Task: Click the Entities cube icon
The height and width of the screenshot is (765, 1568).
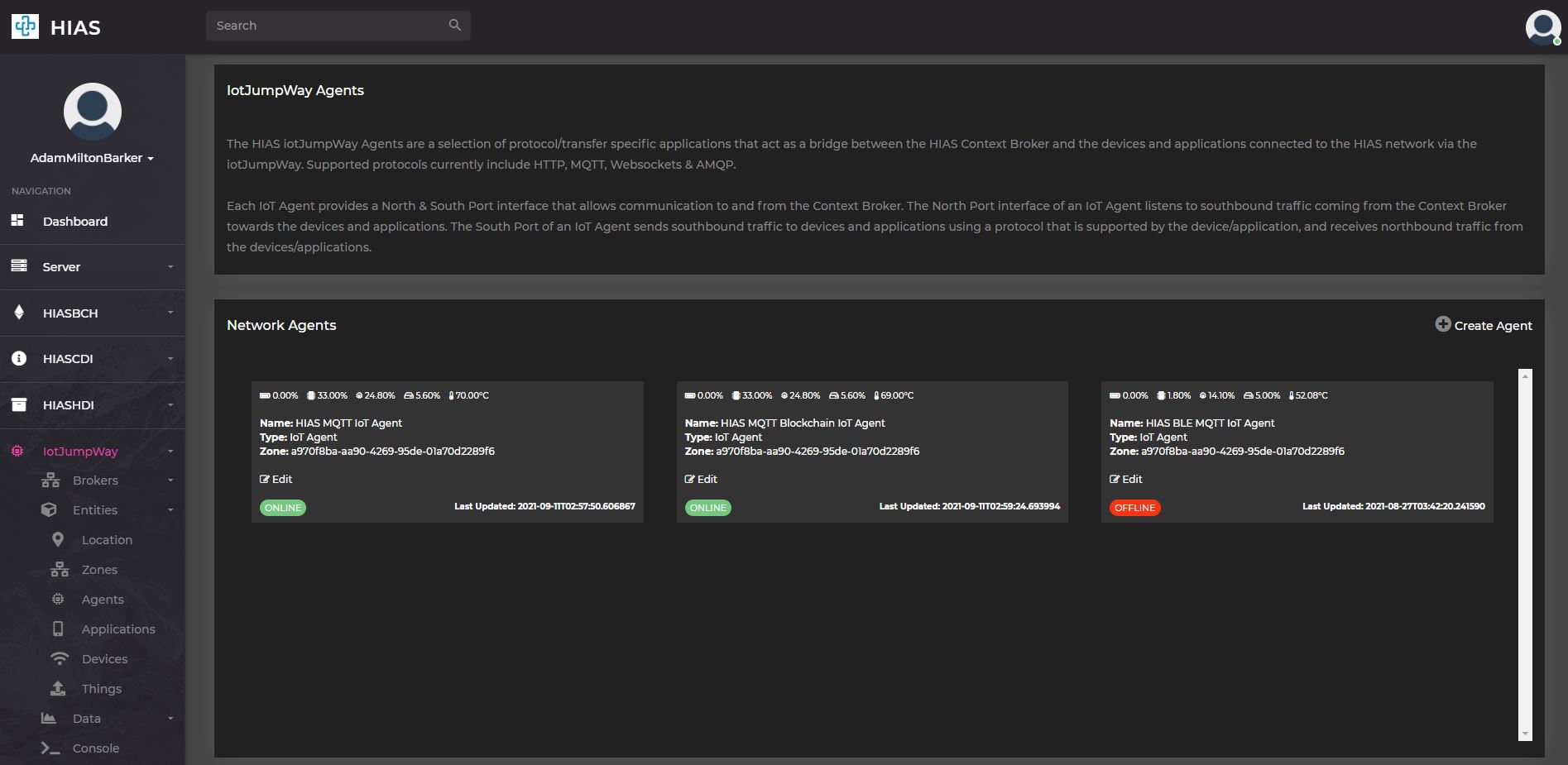Action: 50,509
